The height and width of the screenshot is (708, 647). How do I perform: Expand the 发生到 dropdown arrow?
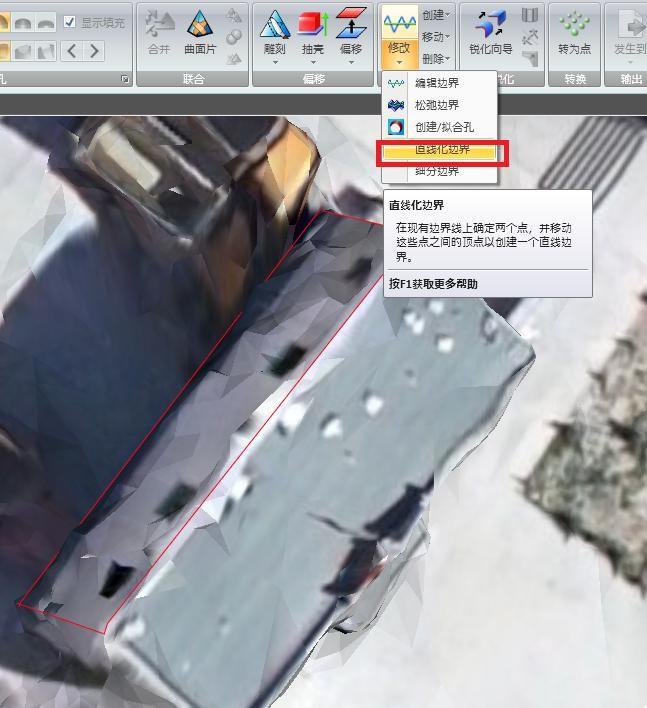630,62
